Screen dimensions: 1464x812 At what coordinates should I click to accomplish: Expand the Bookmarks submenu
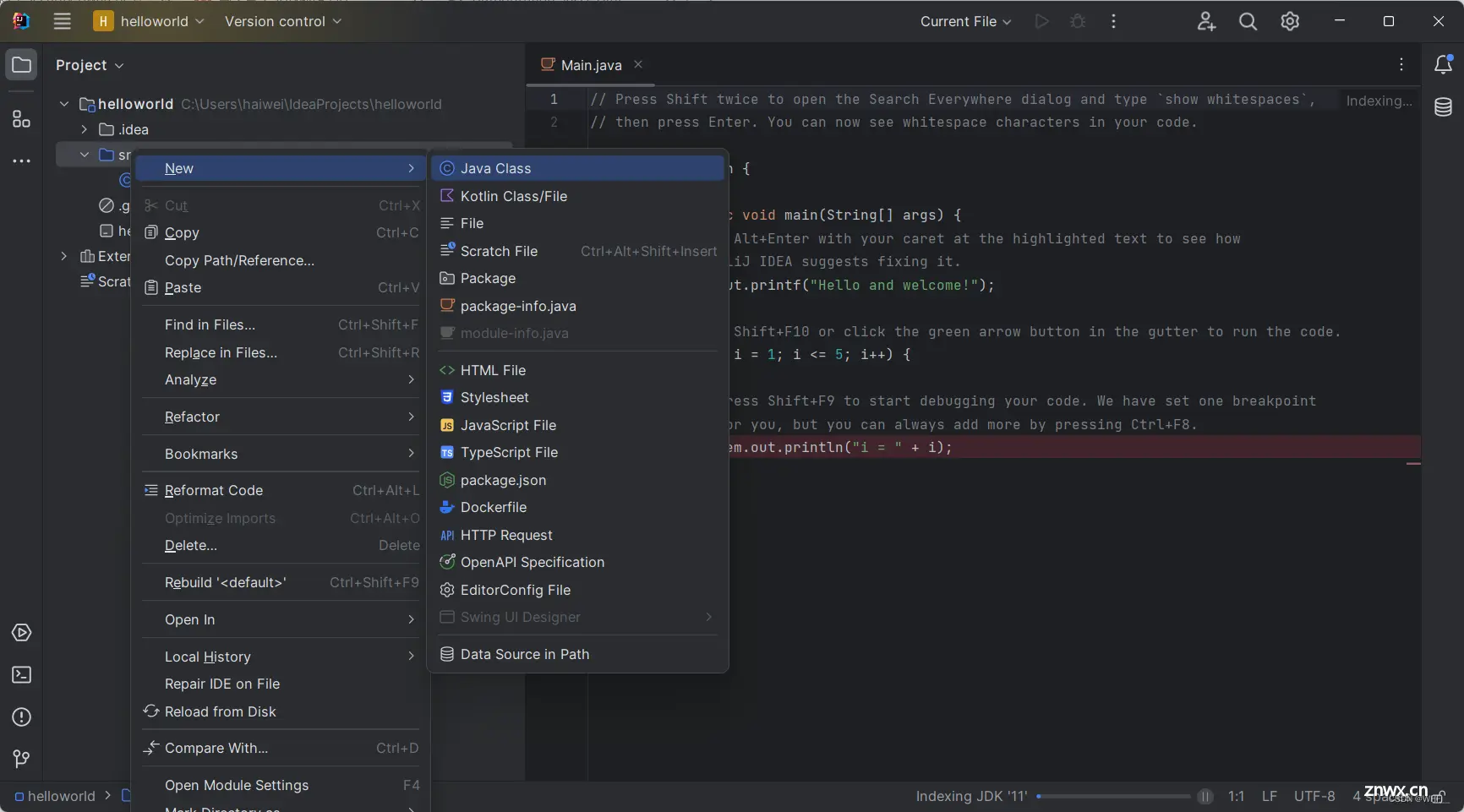(281, 454)
